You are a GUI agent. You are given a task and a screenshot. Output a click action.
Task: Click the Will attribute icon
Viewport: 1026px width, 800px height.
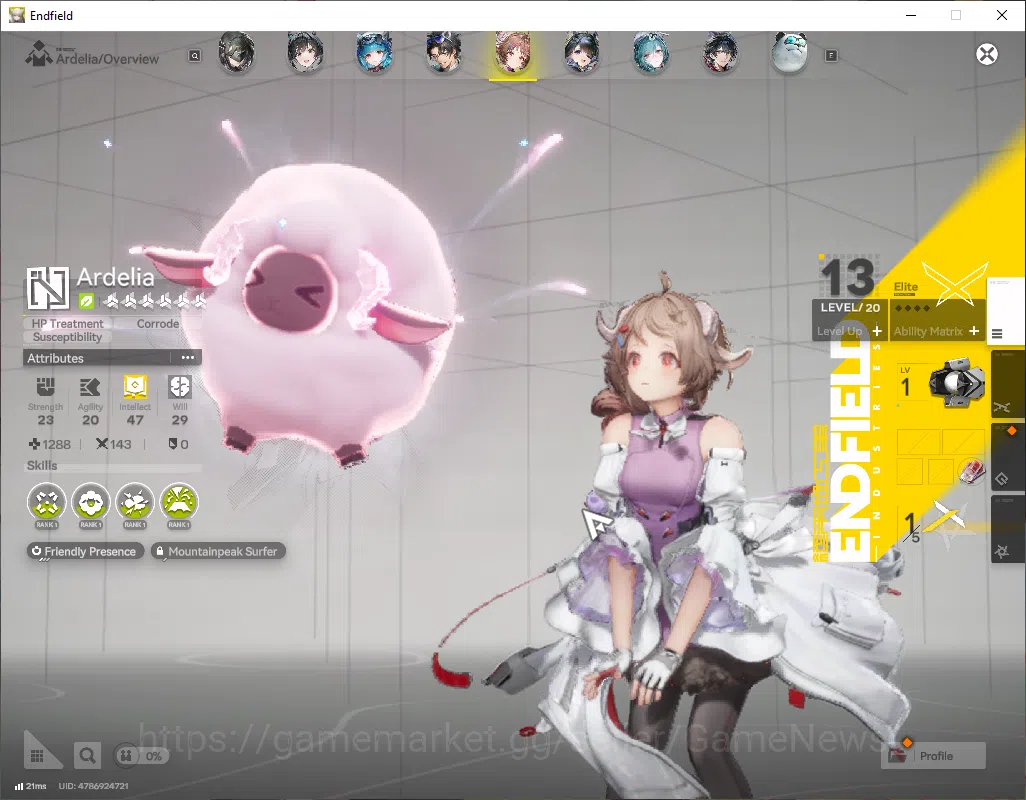[x=179, y=387]
